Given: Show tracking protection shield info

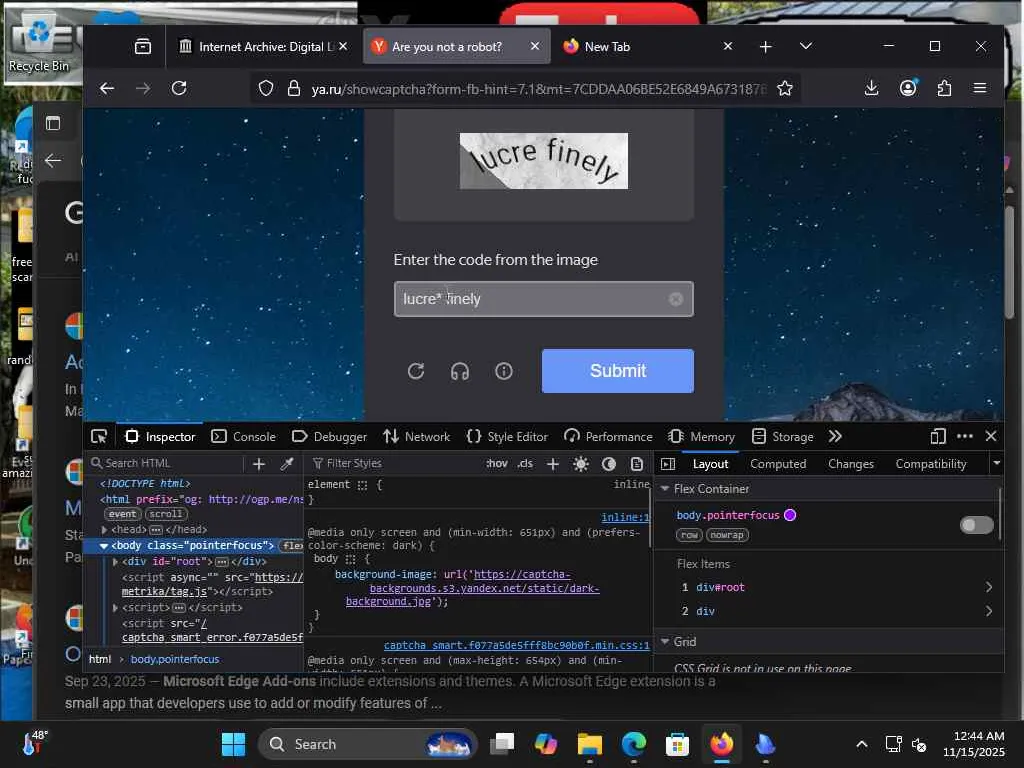Looking at the screenshot, I should (x=266, y=88).
